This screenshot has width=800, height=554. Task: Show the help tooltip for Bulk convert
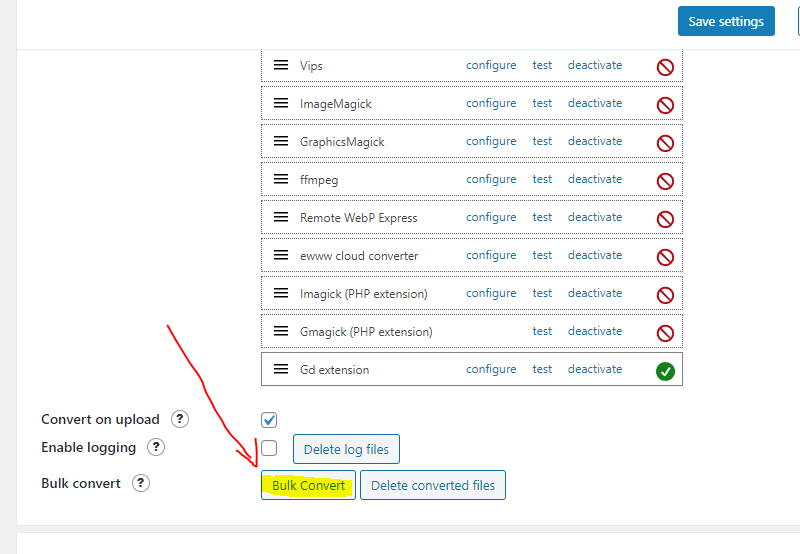tap(141, 483)
